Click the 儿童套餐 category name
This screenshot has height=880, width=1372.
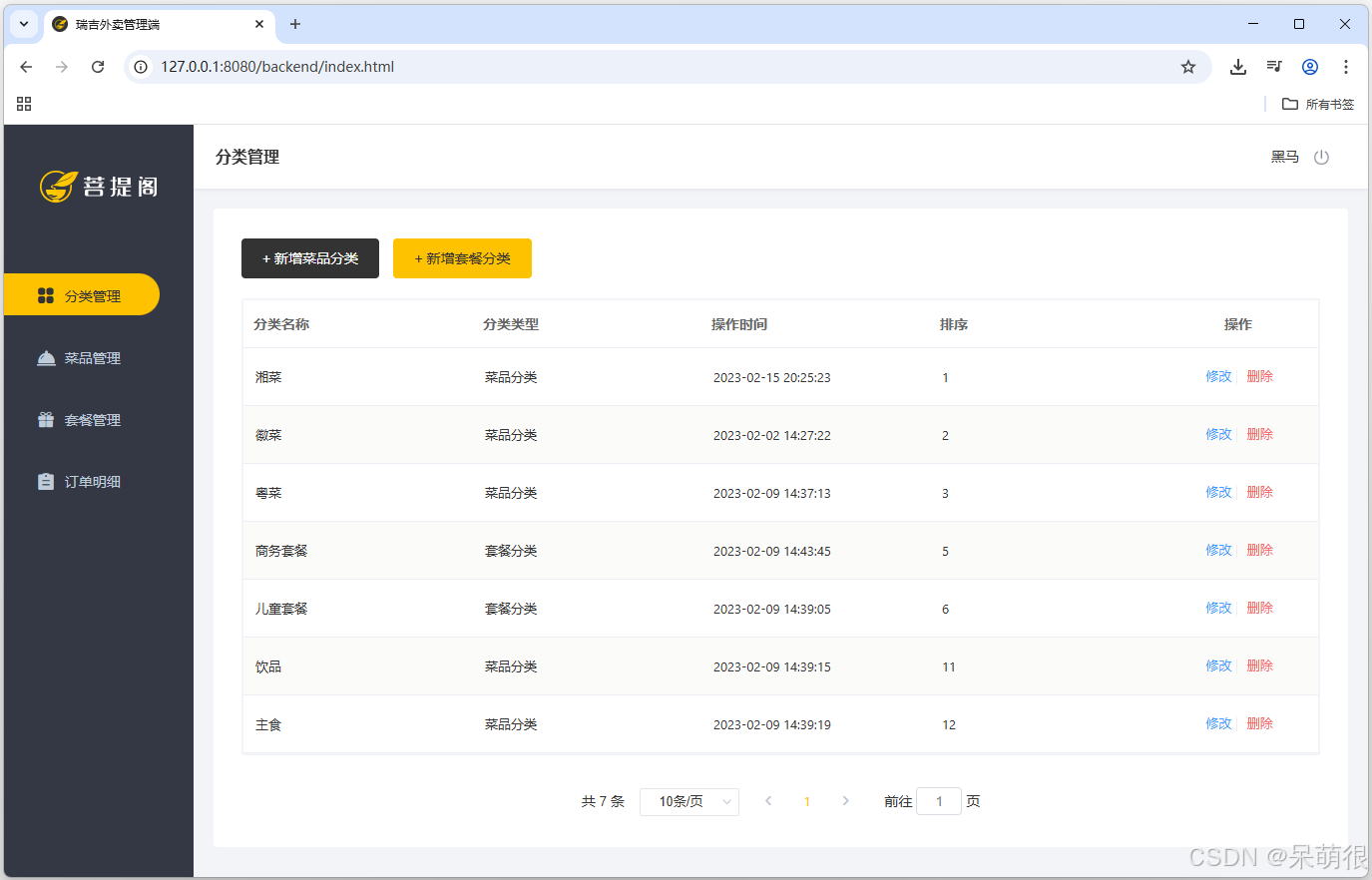[281, 609]
